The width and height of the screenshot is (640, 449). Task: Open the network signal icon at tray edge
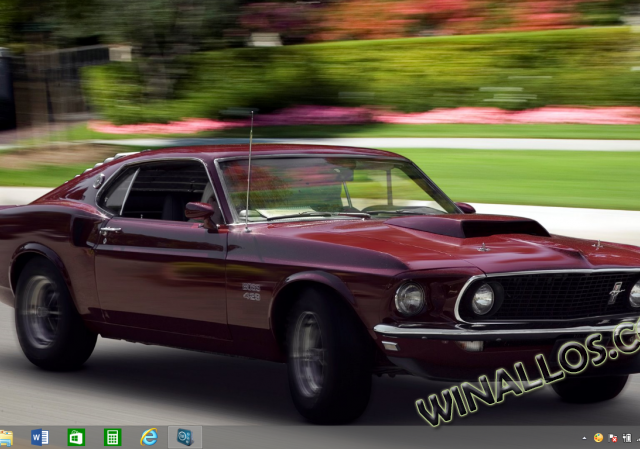[x=637, y=438]
